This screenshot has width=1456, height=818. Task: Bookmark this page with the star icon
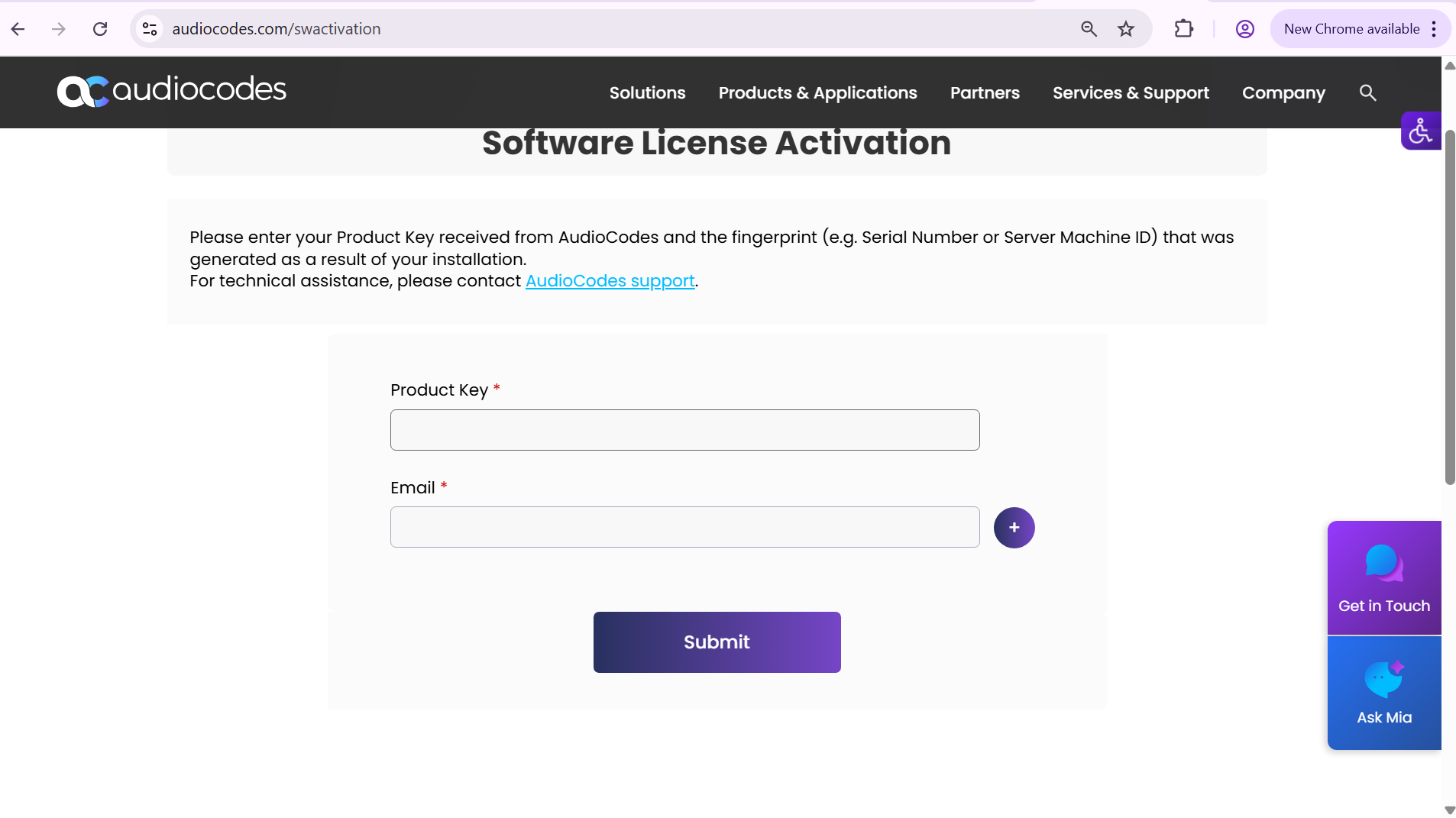tap(1126, 29)
